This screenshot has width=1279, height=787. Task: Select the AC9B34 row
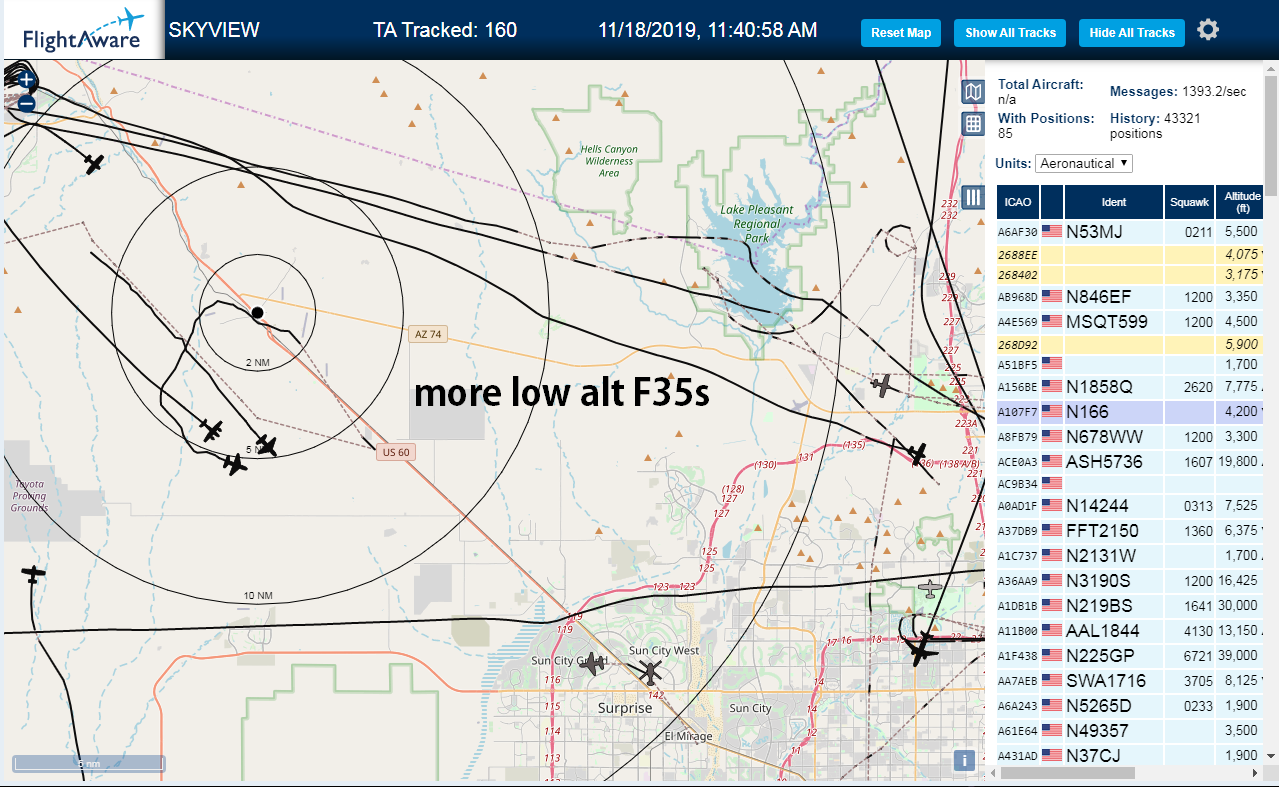(x=1130, y=484)
